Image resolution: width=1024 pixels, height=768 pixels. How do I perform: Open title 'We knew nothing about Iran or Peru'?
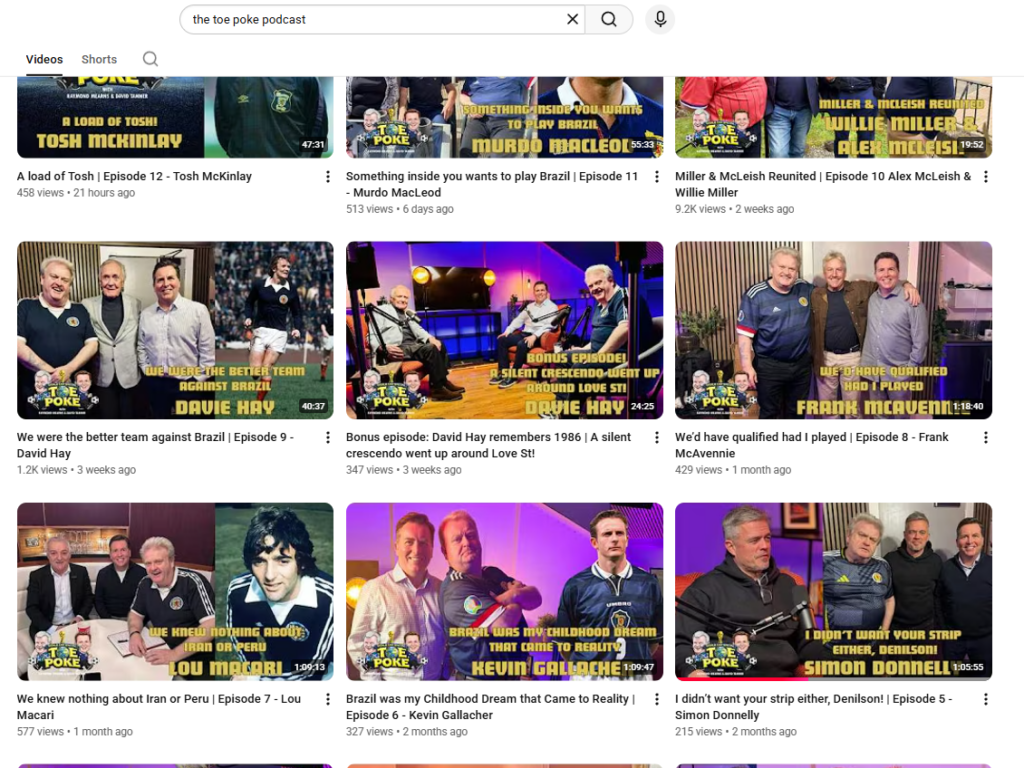tap(159, 707)
